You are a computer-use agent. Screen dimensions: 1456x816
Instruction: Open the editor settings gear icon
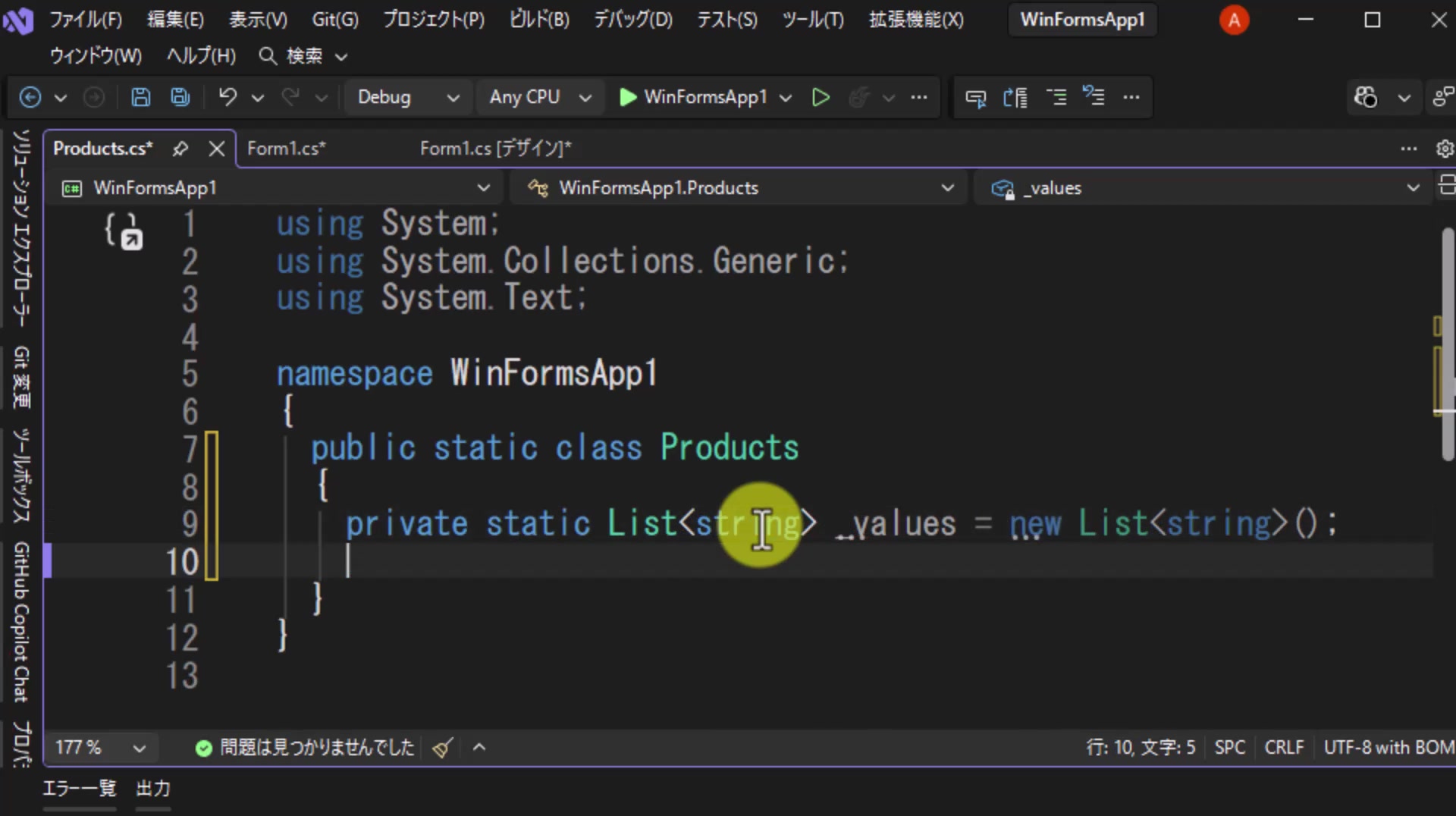pyautogui.click(x=1445, y=149)
